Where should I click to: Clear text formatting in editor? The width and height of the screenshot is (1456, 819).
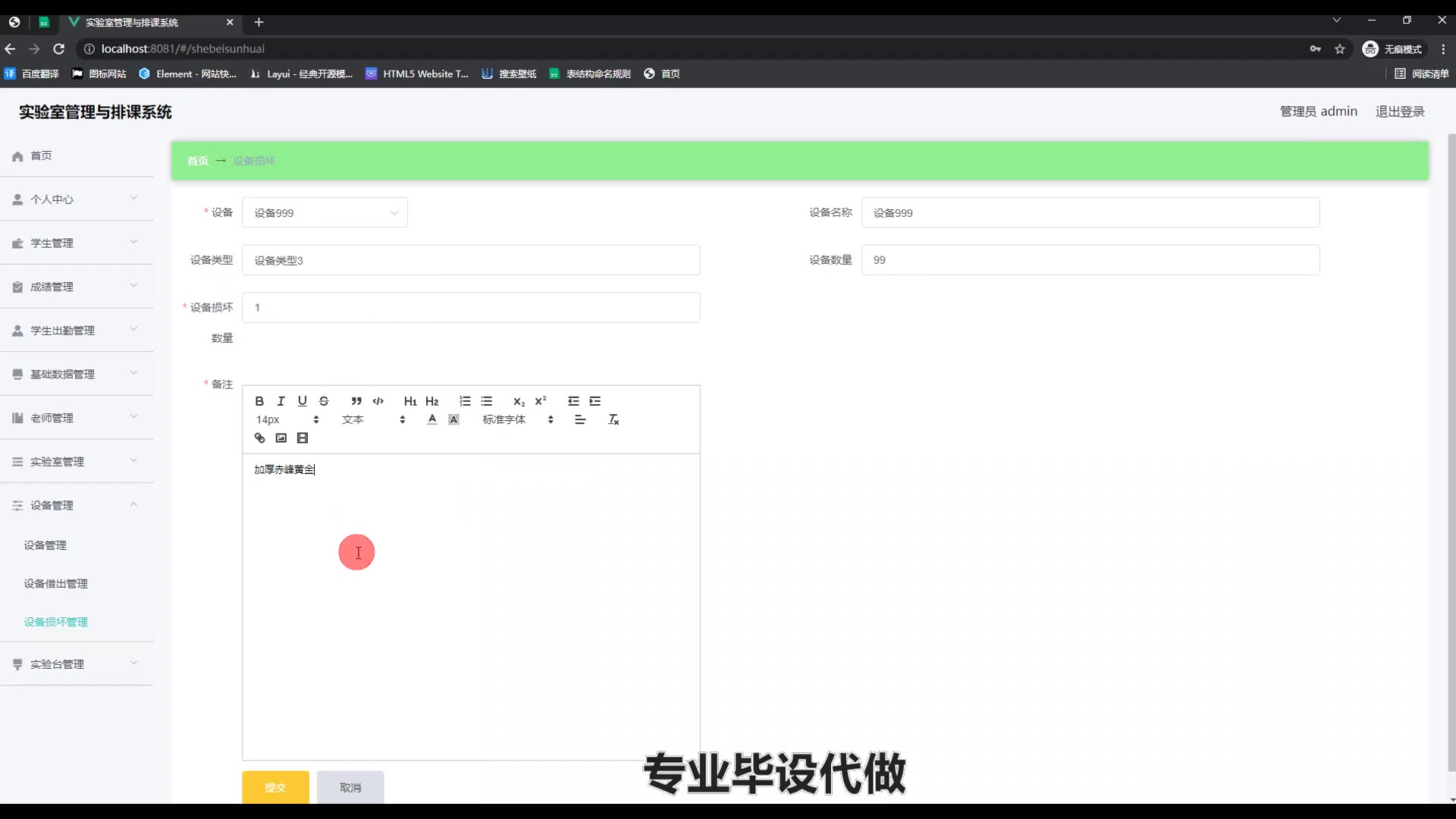tap(613, 419)
